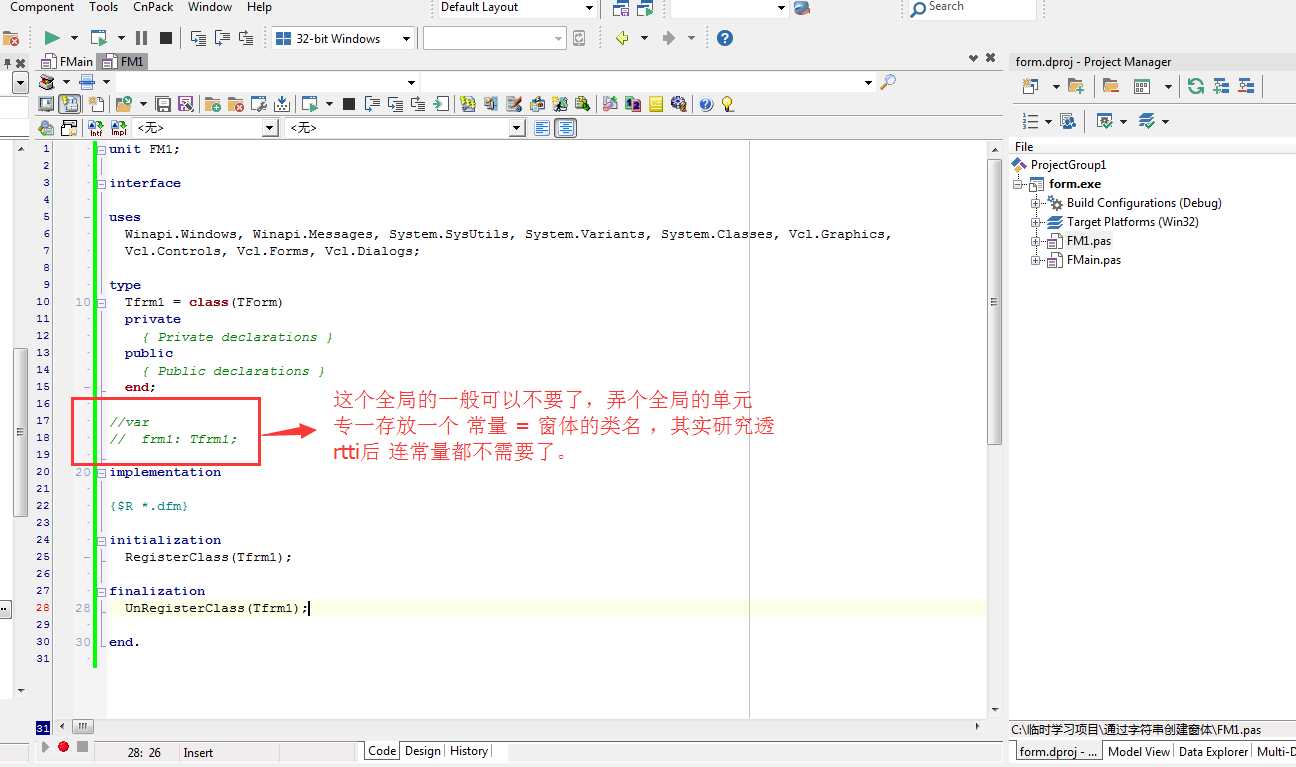Click RegisterClass(Tfrm1); code line
Viewport: 1296px width, 767px height.
208,557
